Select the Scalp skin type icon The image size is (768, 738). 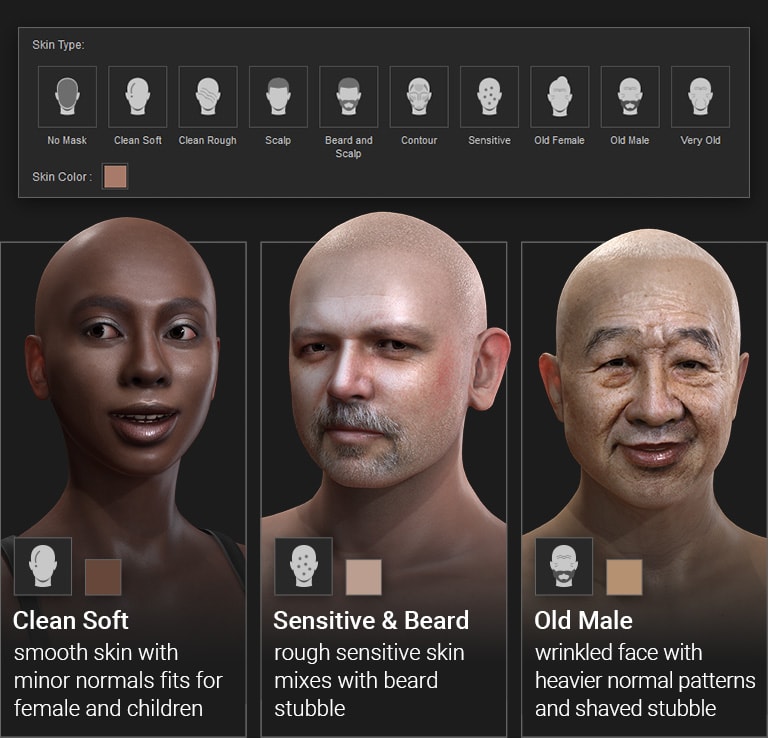point(278,97)
